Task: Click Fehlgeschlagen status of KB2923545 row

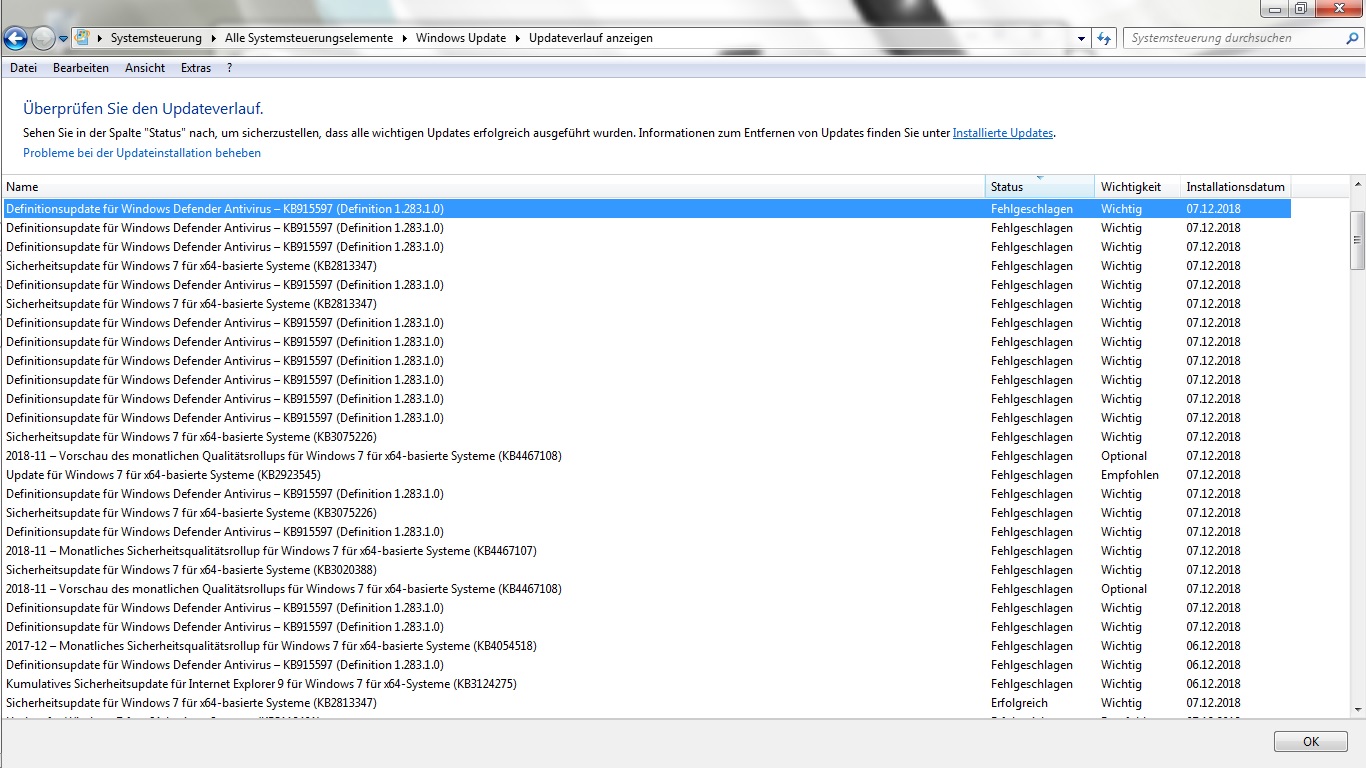Action: coord(1032,475)
